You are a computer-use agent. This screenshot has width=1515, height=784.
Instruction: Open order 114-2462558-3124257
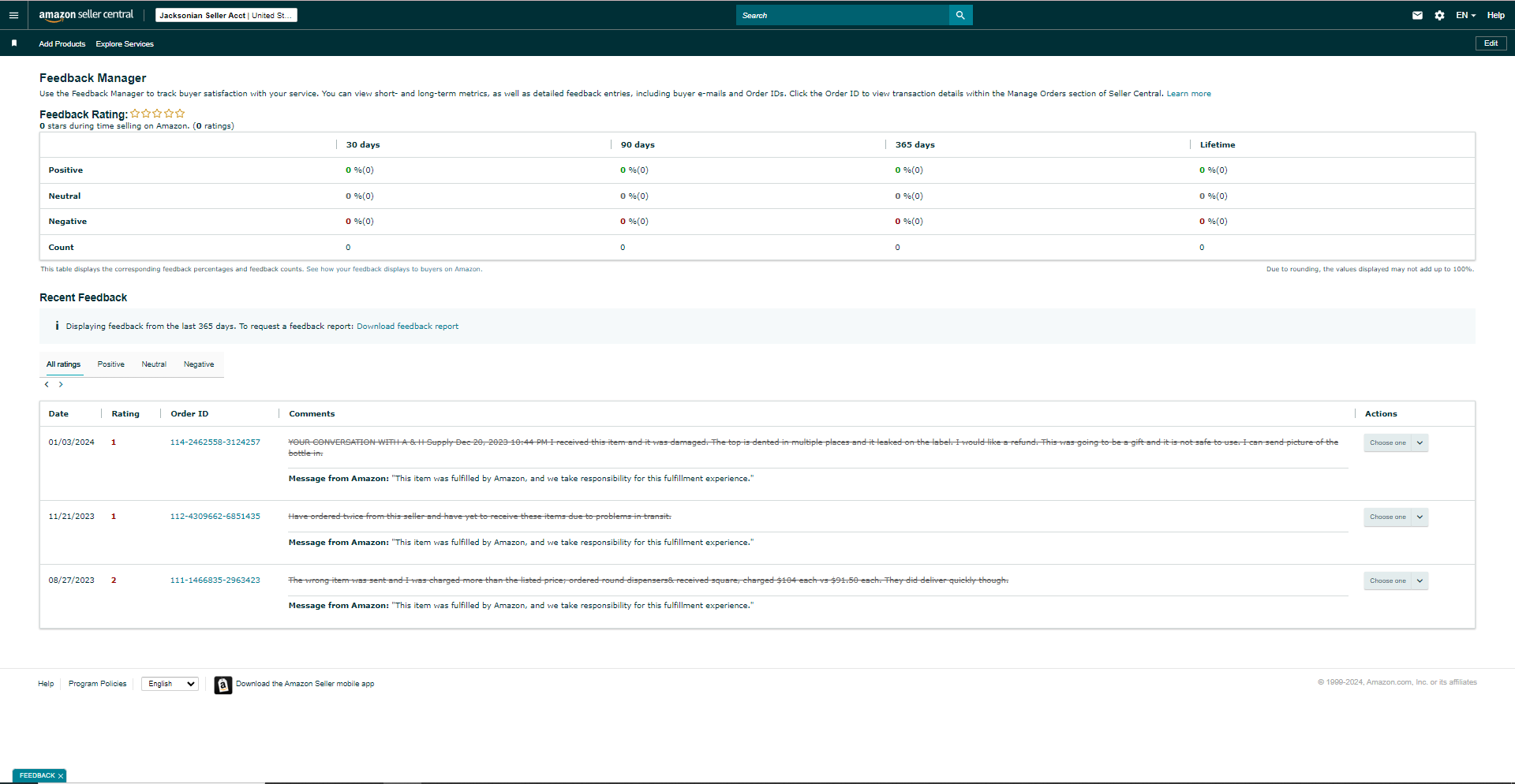215,442
